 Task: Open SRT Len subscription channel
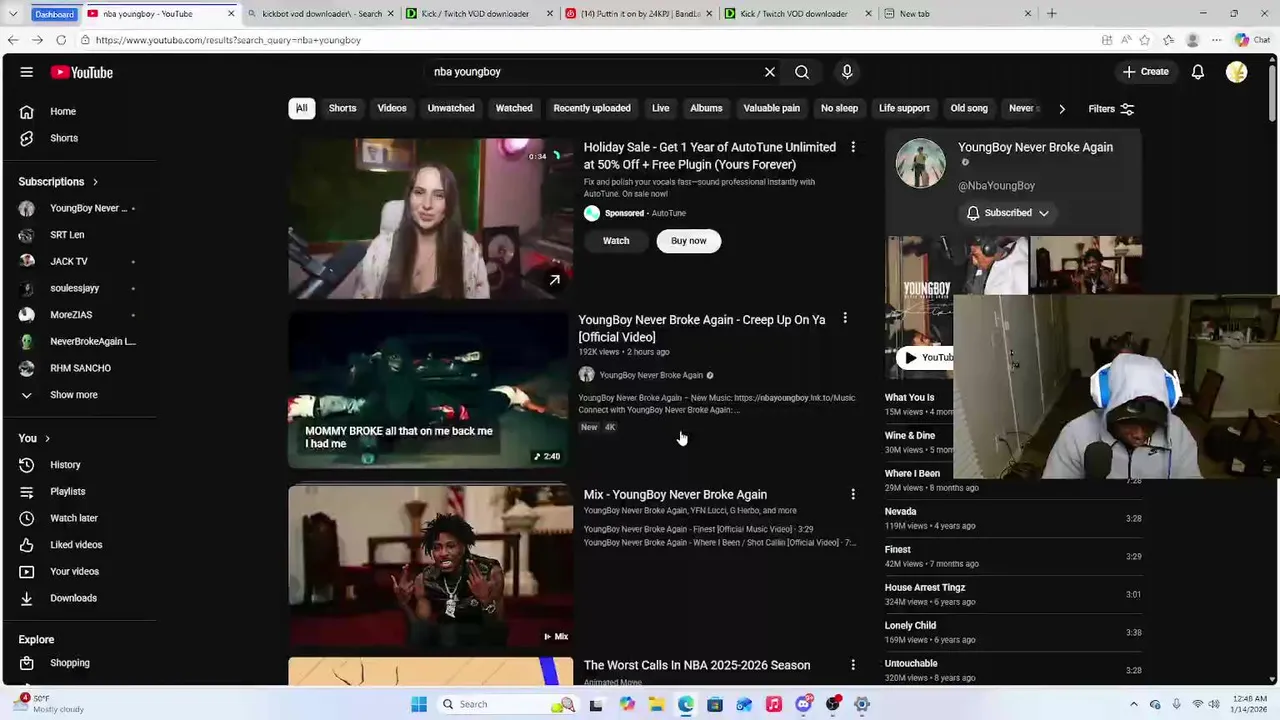[67, 235]
